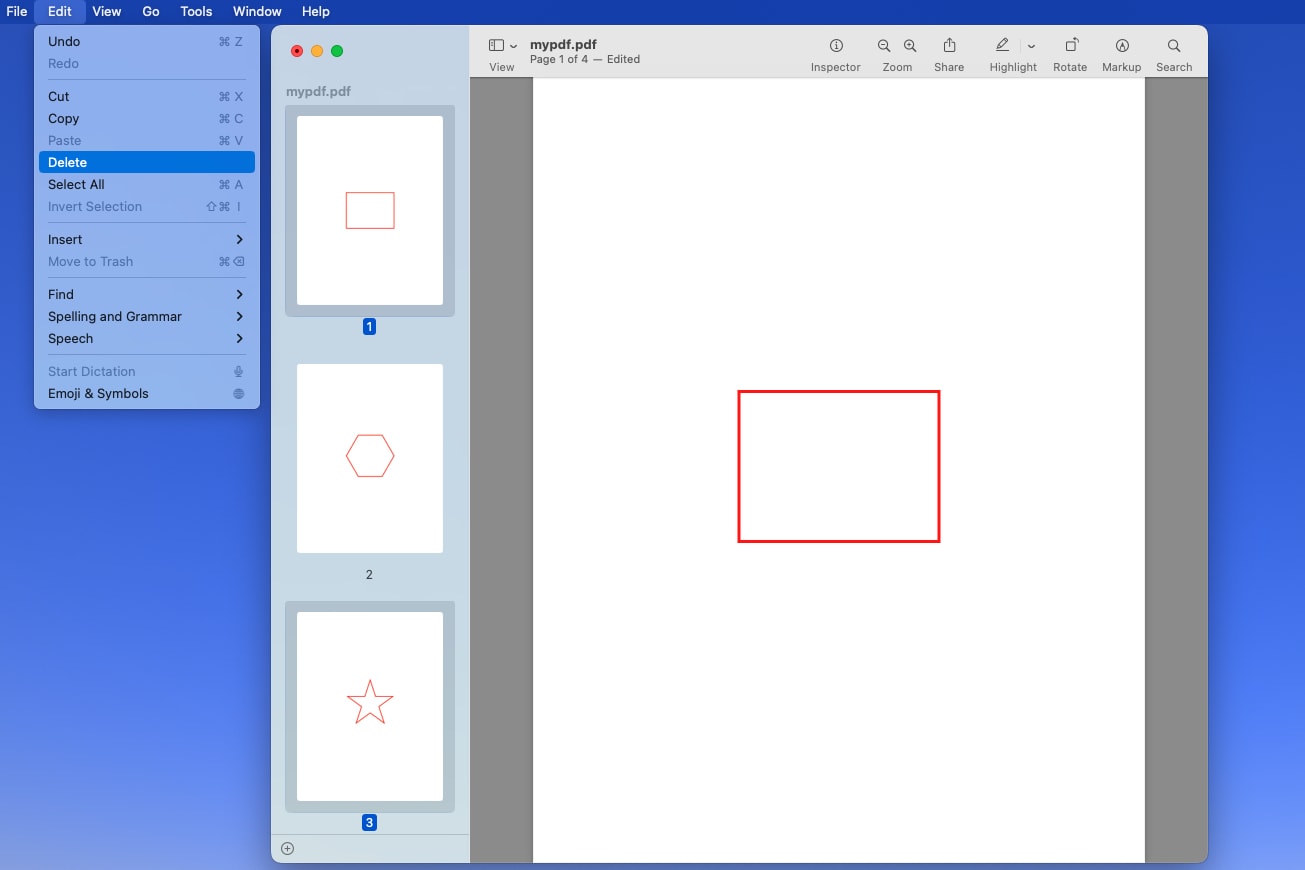Choose Delete from Edit menu
The image size is (1305, 870).
tap(146, 162)
